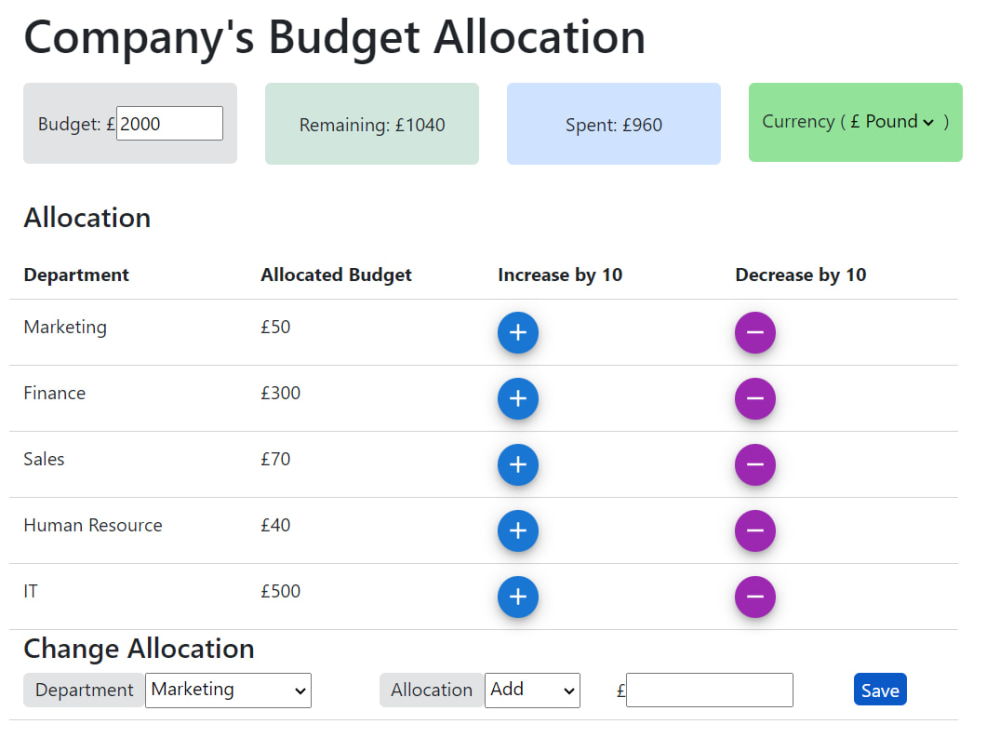Open the Currency Pound dropdown
Viewport: 1000px width, 751px height.
click(x=892, y=122)
